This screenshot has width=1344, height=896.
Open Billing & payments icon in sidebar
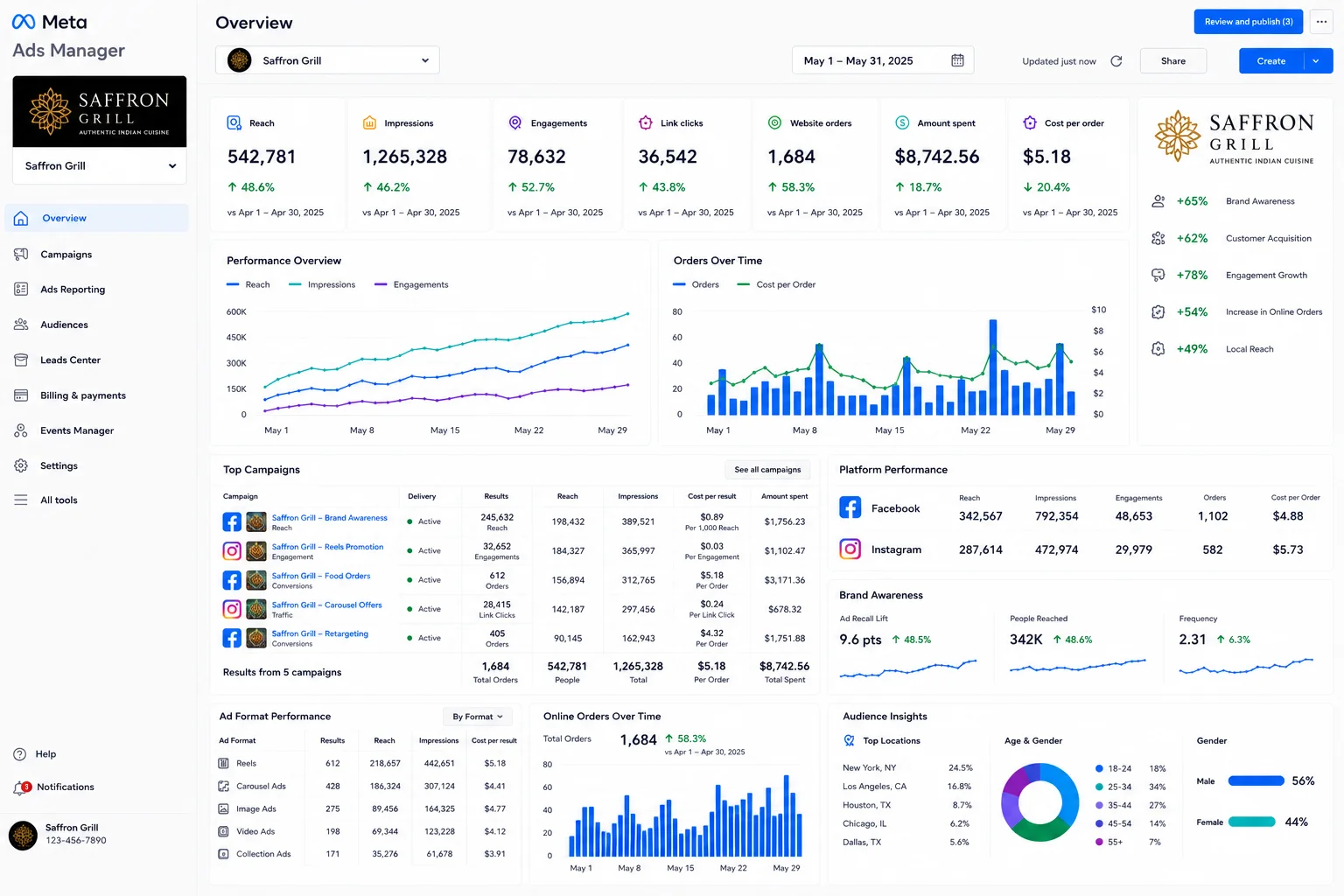[21, 395]
